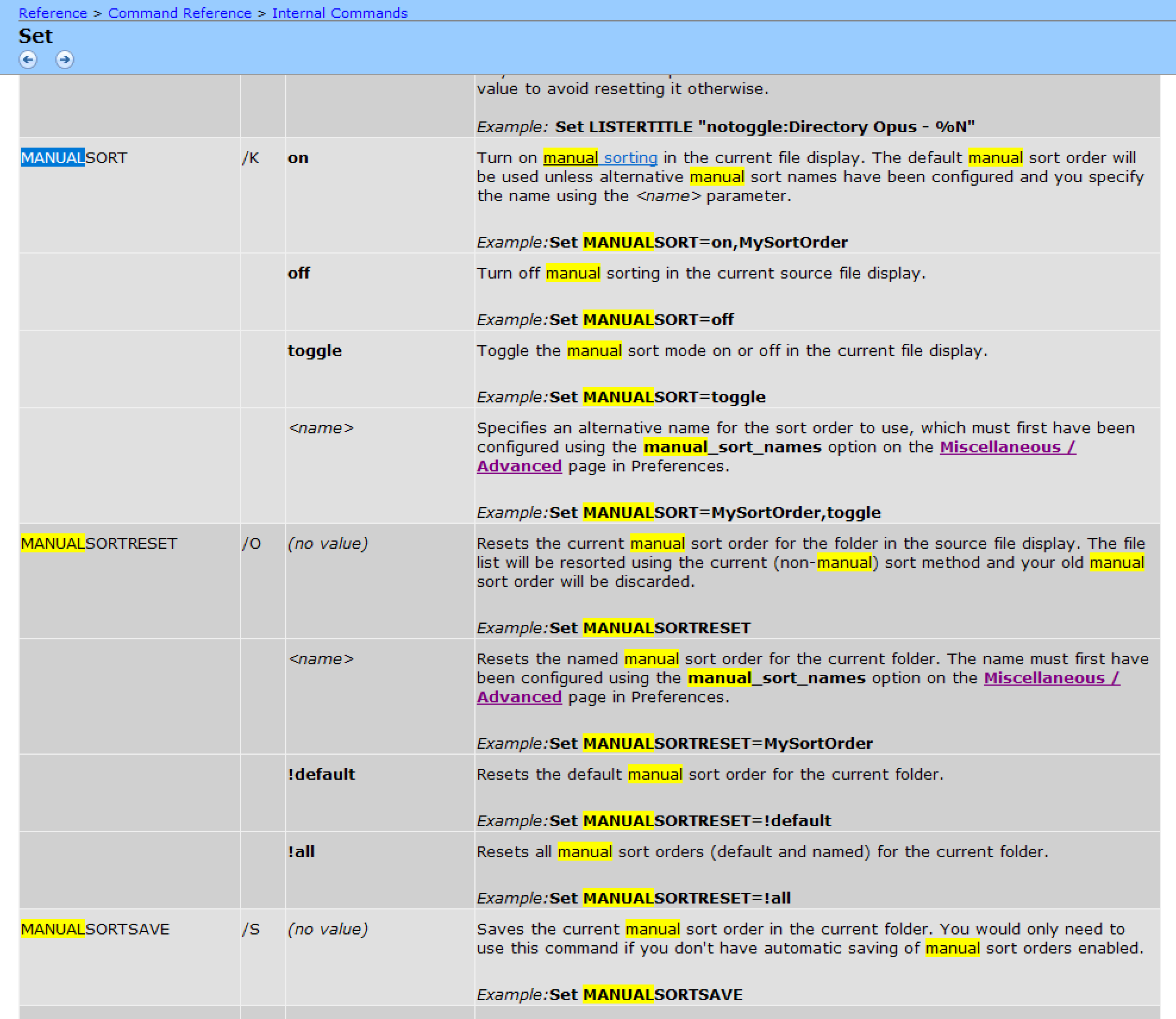Click 'Resets all manual sort orders' description

pos(762,852)
